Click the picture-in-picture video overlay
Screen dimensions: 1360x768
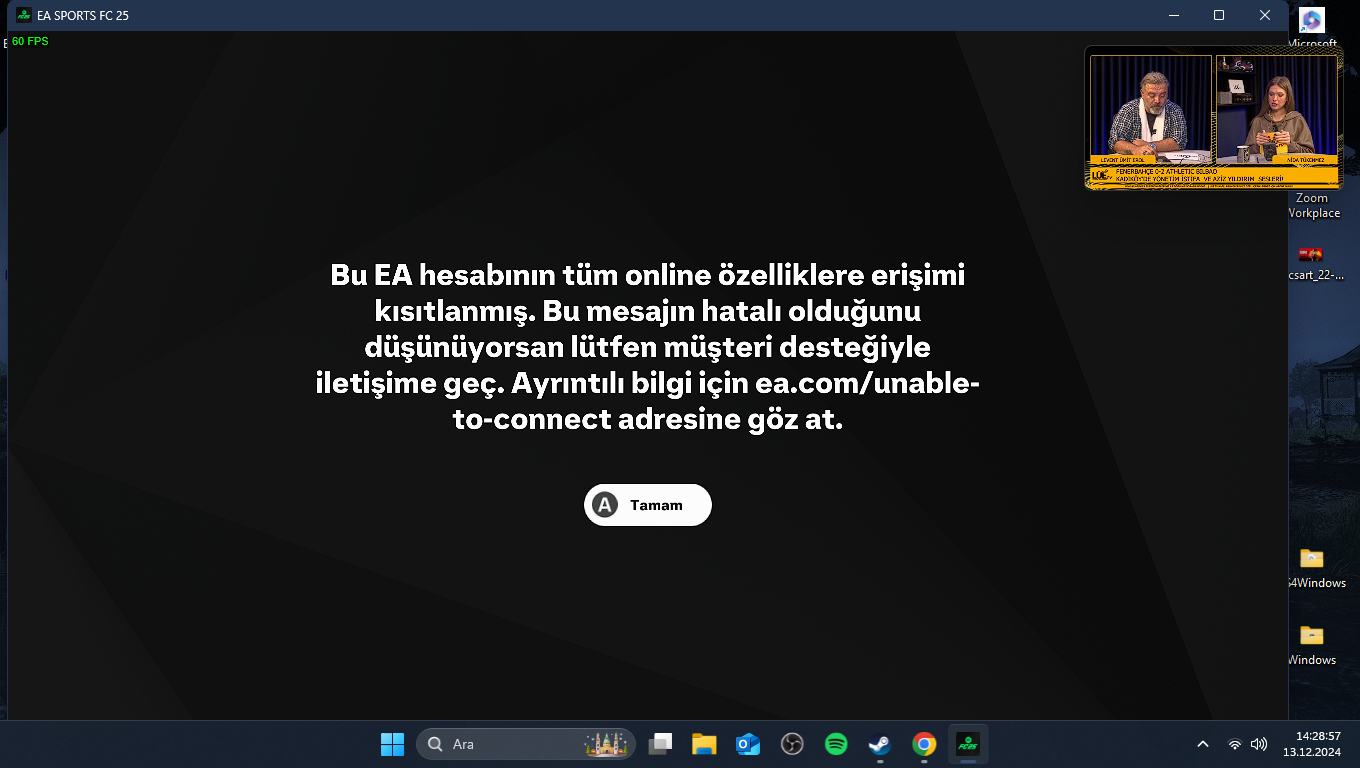coord(1213,118)
